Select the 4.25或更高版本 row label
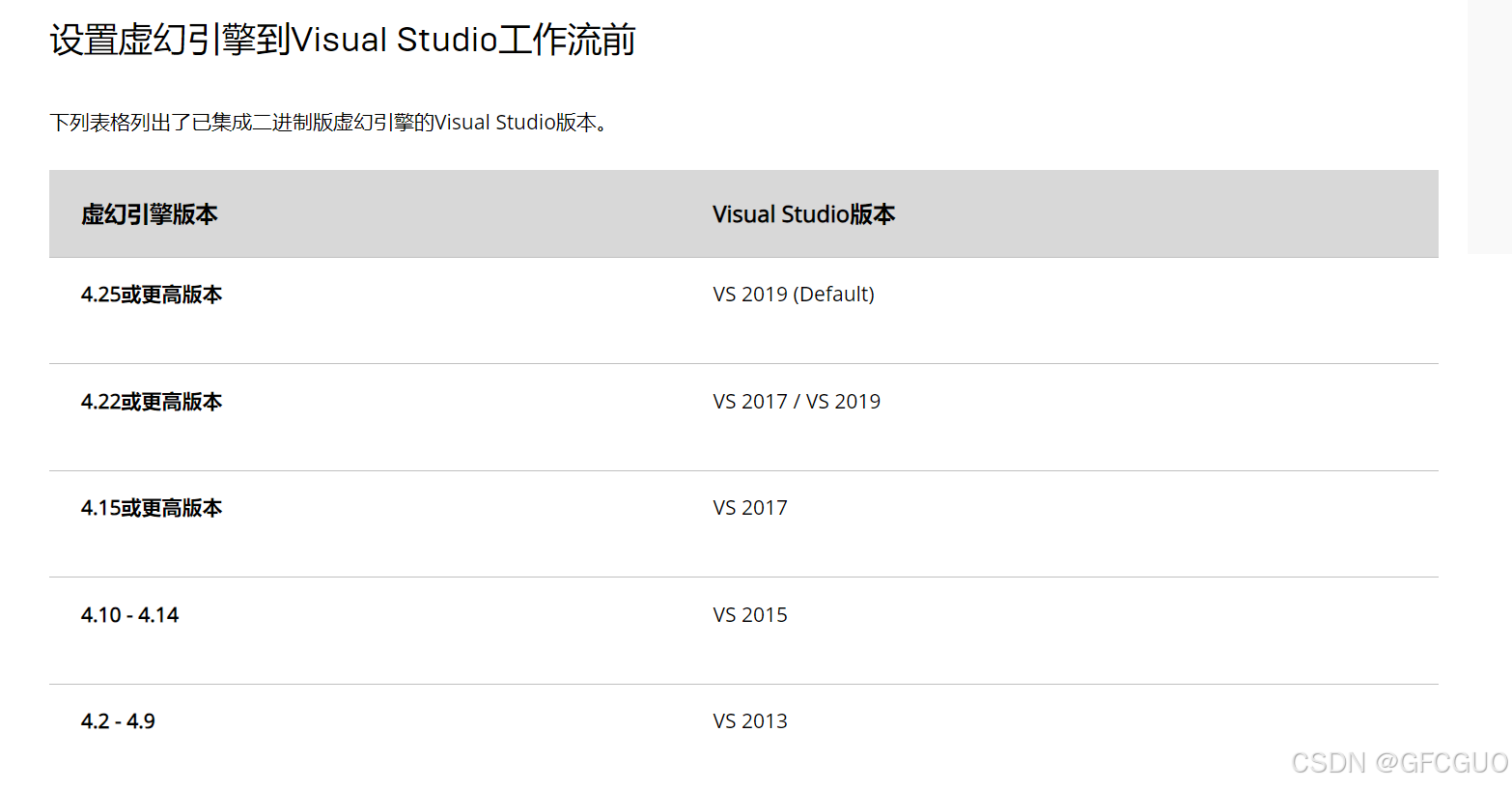 click(x=152, y=295)
